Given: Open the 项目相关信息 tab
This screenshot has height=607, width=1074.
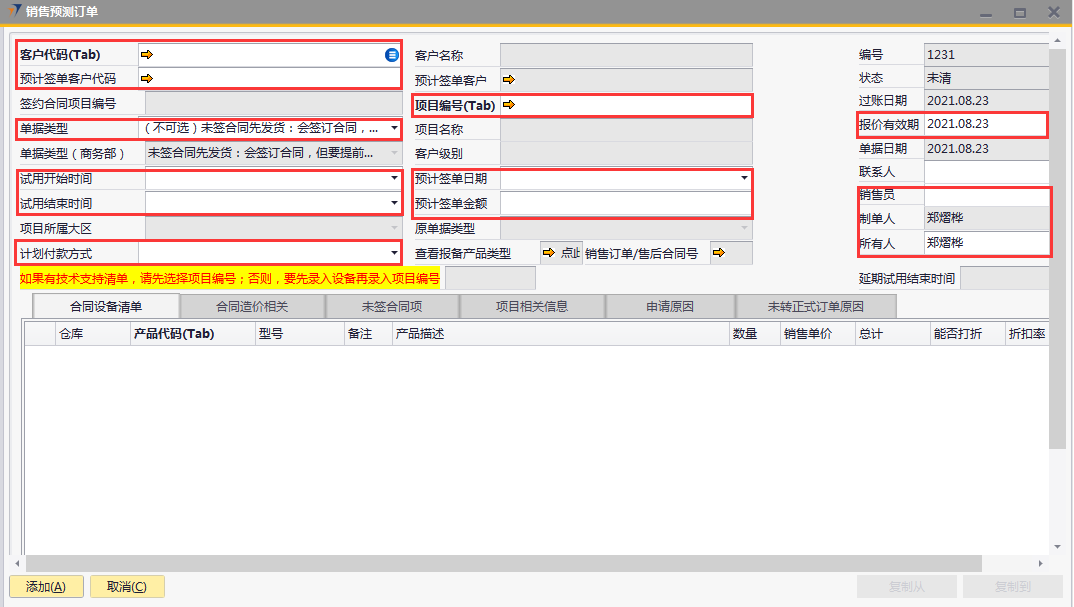Looking at the screenshot, I should click(532, 306).
